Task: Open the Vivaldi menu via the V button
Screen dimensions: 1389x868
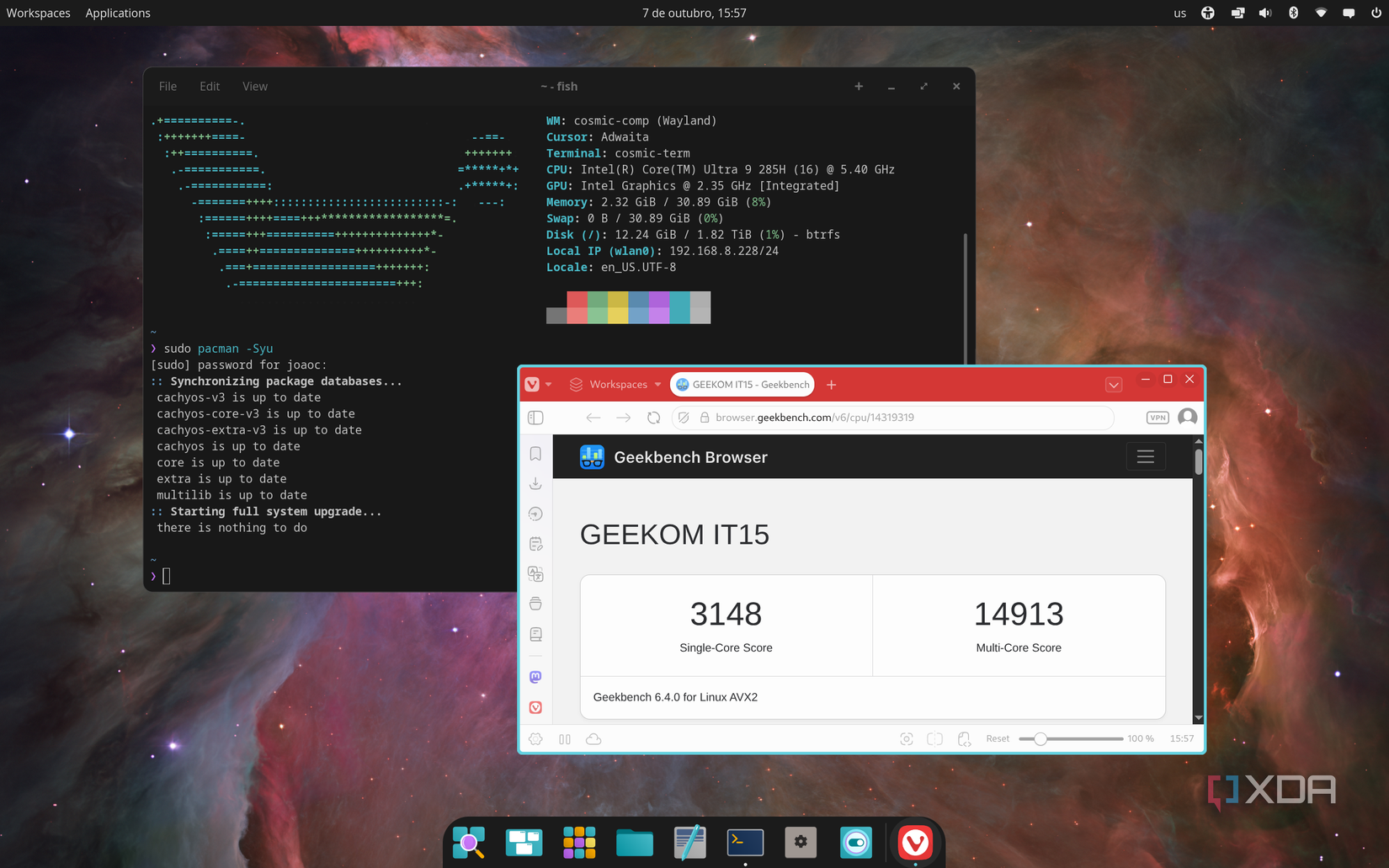Action: click(x=534, y=384)
